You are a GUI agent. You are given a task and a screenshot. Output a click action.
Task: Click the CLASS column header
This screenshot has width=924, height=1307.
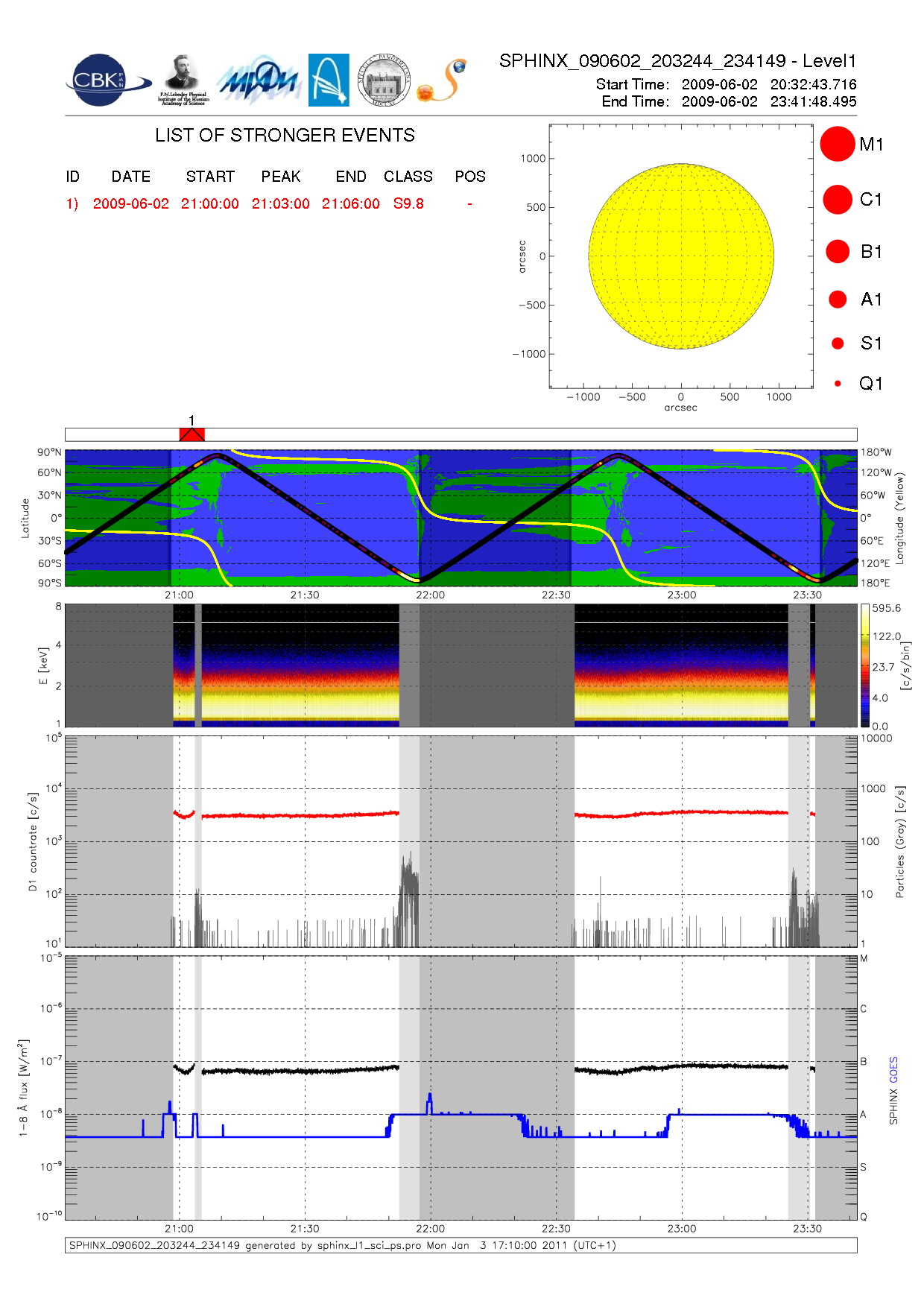pos(408,177)
